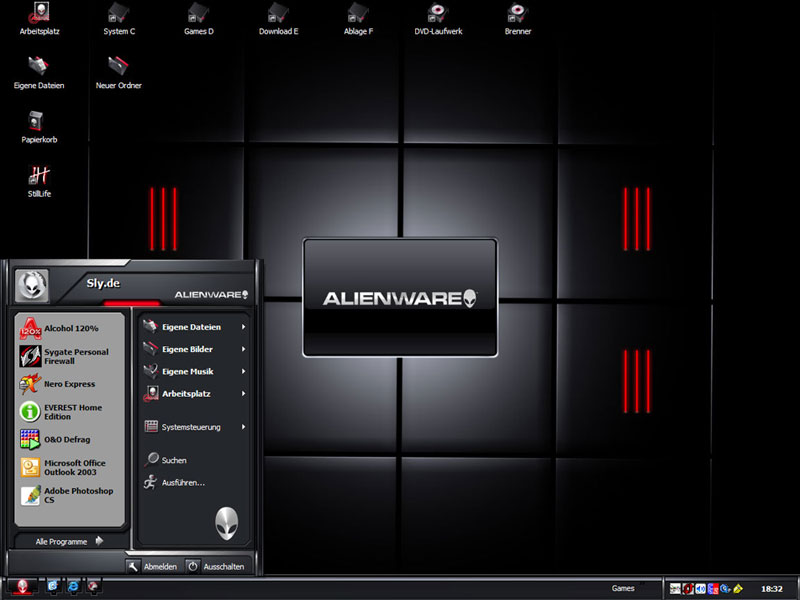
Task: Launch Nero Express from start menu
Action: pos(69,384)
